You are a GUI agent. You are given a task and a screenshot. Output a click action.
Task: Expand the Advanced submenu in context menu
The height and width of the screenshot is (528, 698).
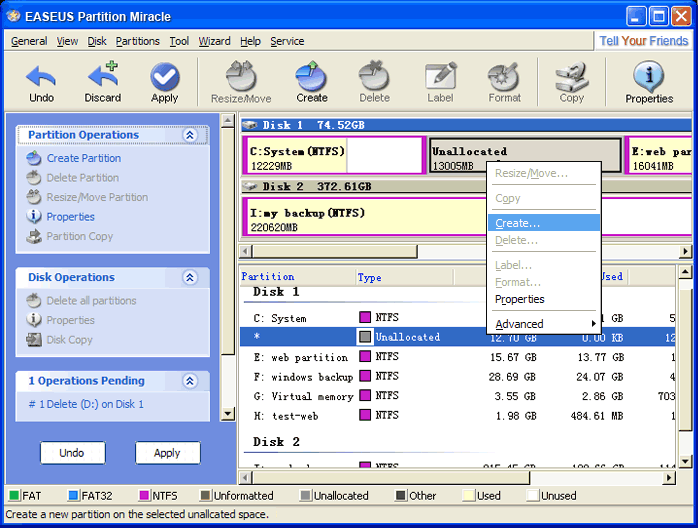pyautogui.click(x=543, y=324)
